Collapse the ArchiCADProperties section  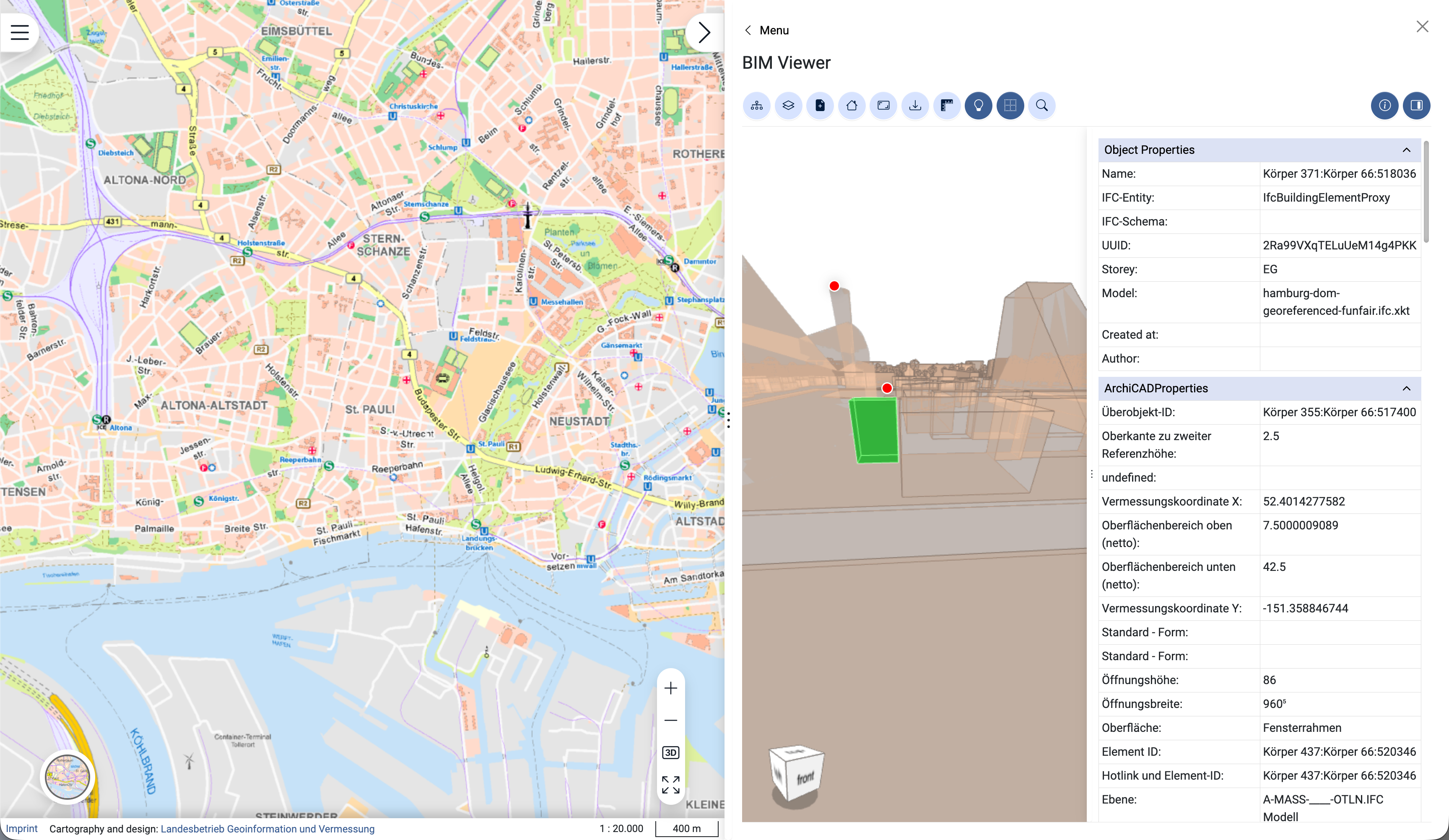[x=1407, y=389]
